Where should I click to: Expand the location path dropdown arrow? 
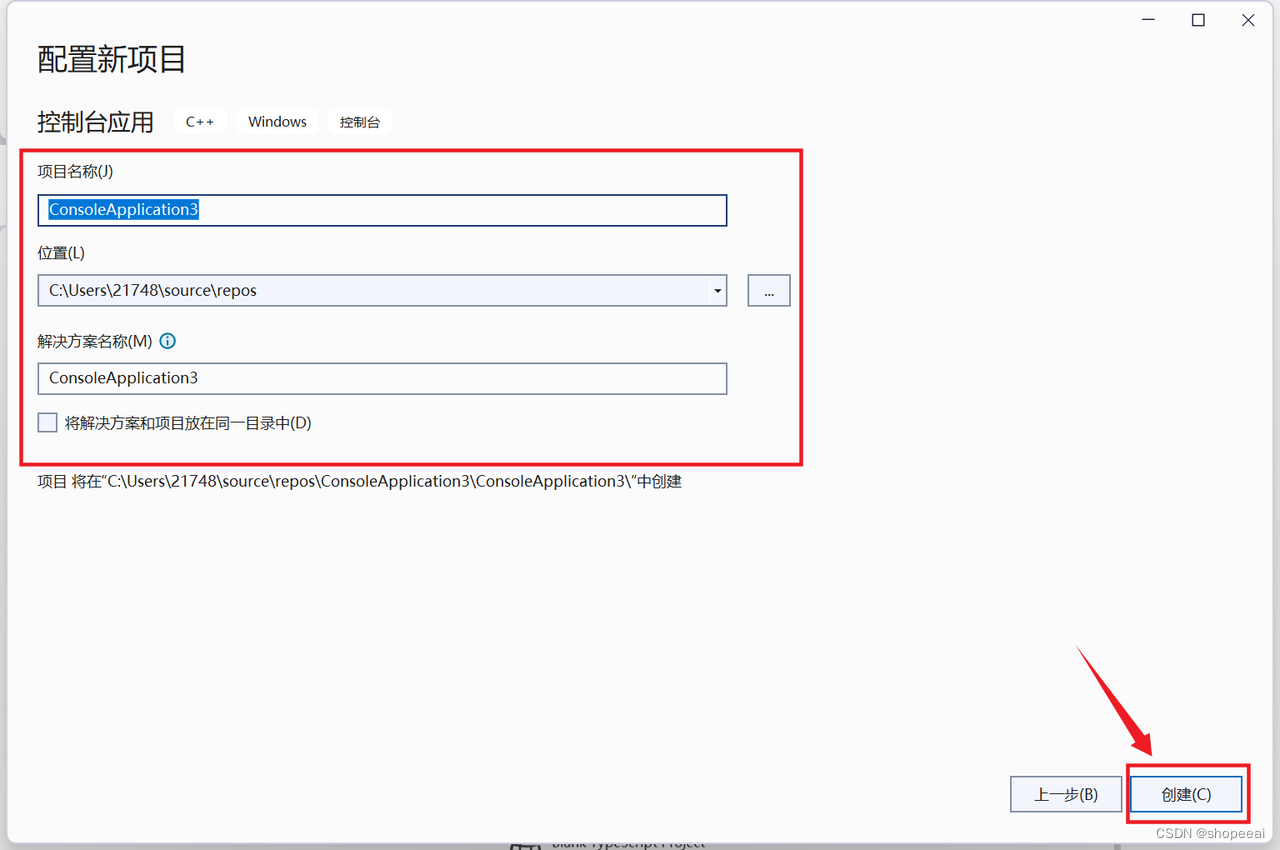pos(717,291)
